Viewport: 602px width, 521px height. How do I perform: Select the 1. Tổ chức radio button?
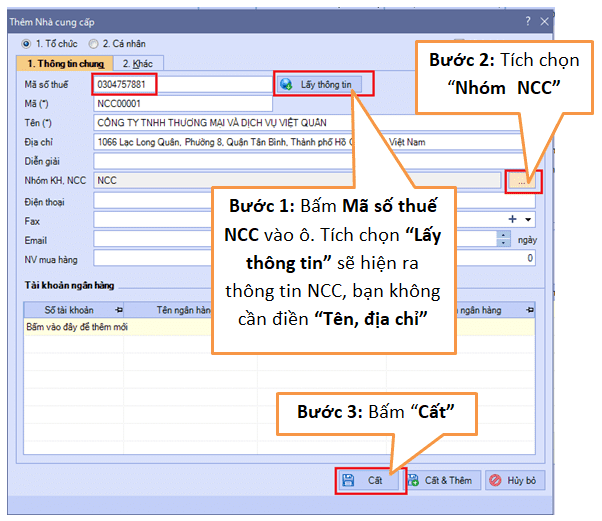point(27,44)
